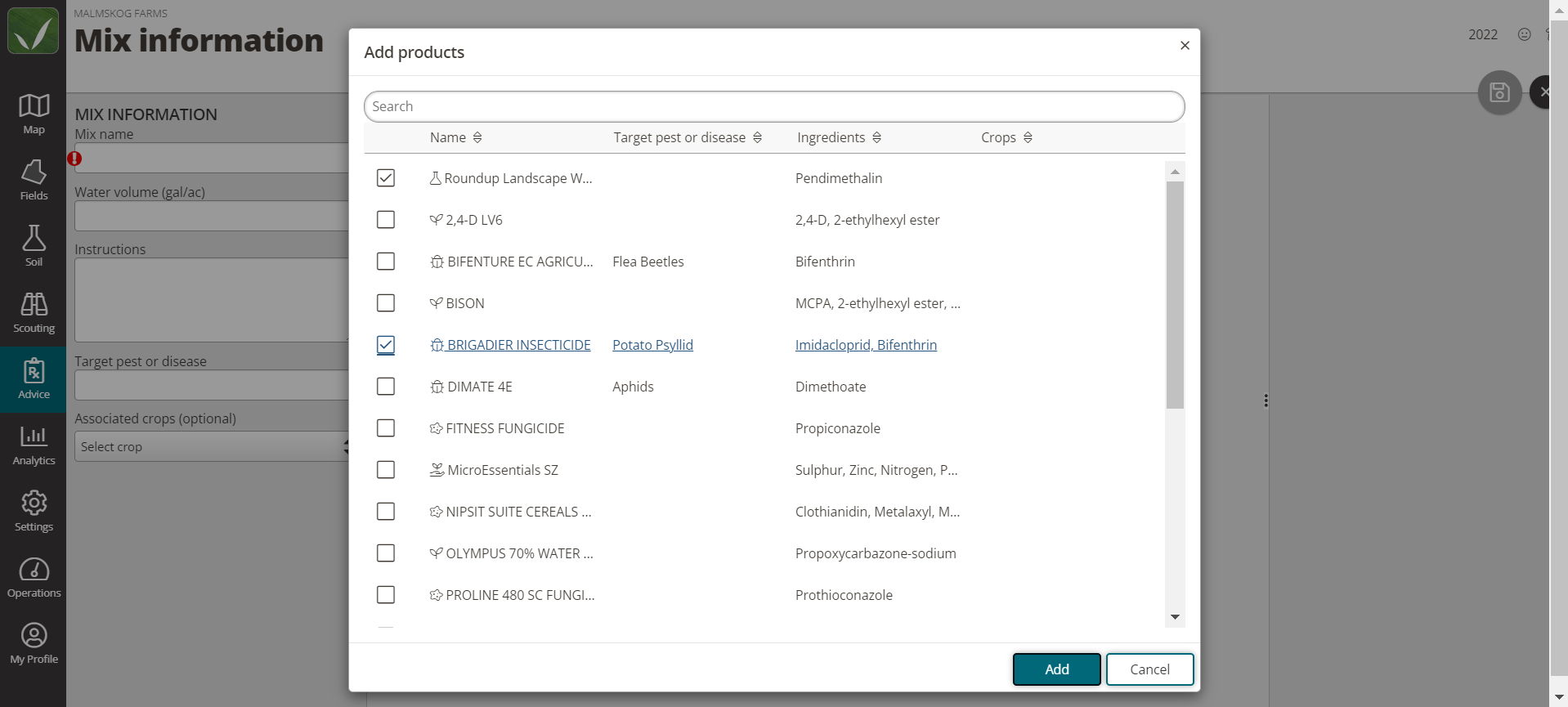Open Settings in the sidebar
This screenshot has width=1568, height=707.
34,512
